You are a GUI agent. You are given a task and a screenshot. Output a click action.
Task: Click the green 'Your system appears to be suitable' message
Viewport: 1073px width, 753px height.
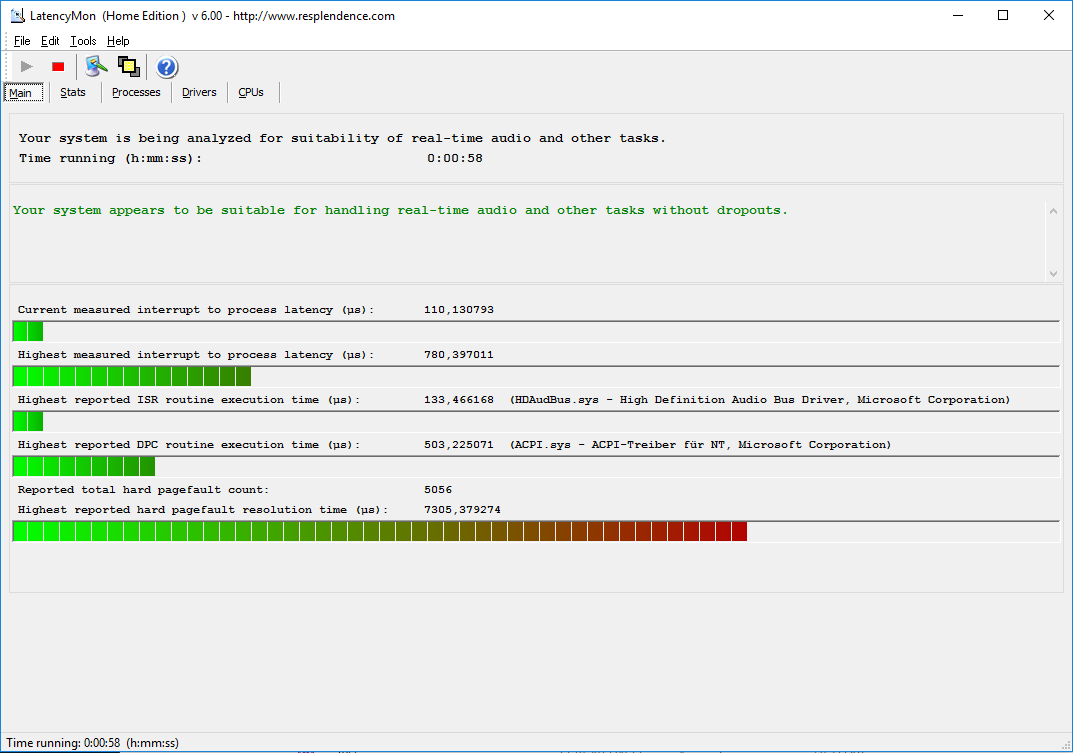[x=400, y=210]
